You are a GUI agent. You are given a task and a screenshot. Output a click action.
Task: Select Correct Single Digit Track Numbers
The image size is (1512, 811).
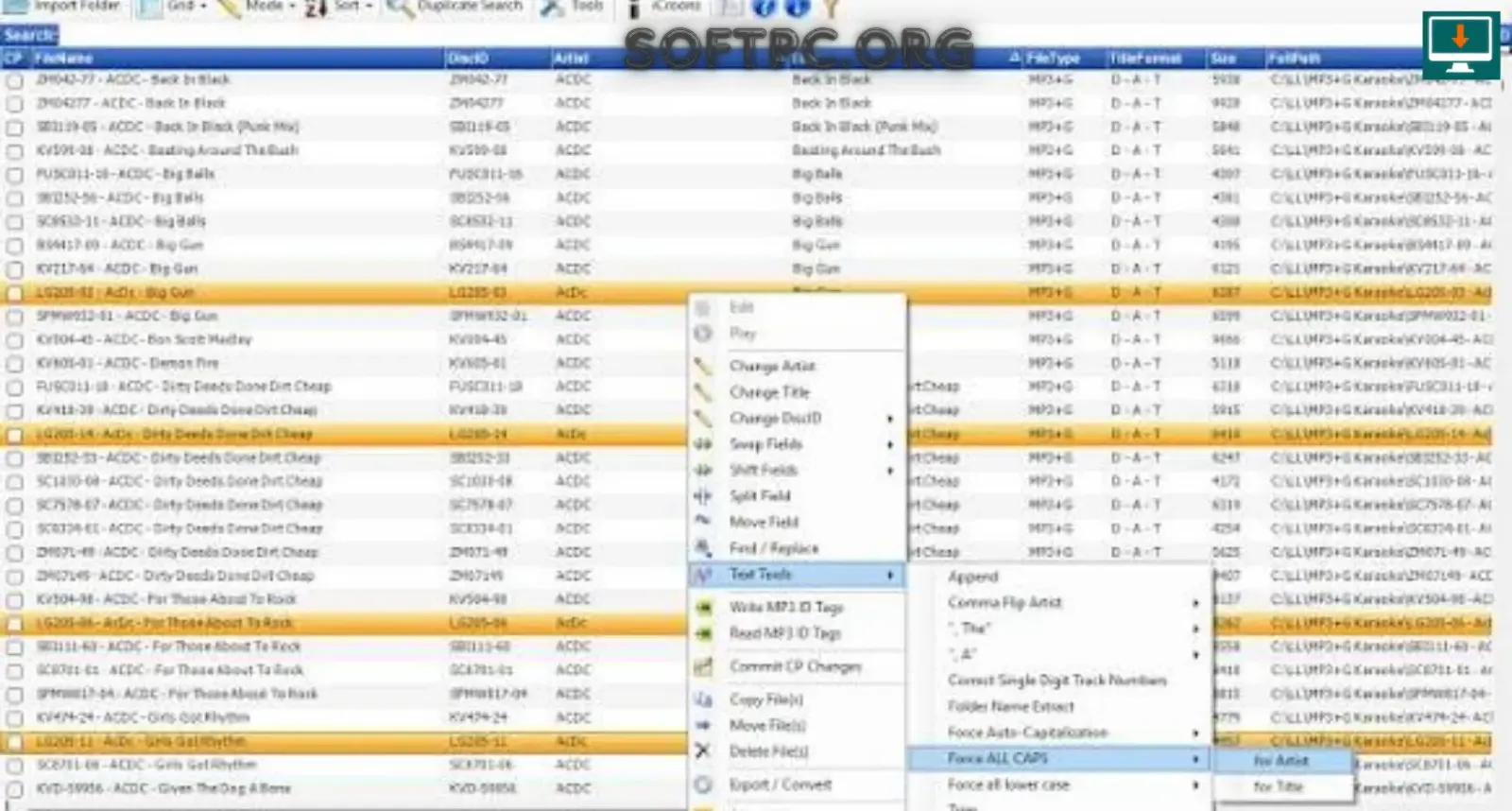[x=1057, y=681]
